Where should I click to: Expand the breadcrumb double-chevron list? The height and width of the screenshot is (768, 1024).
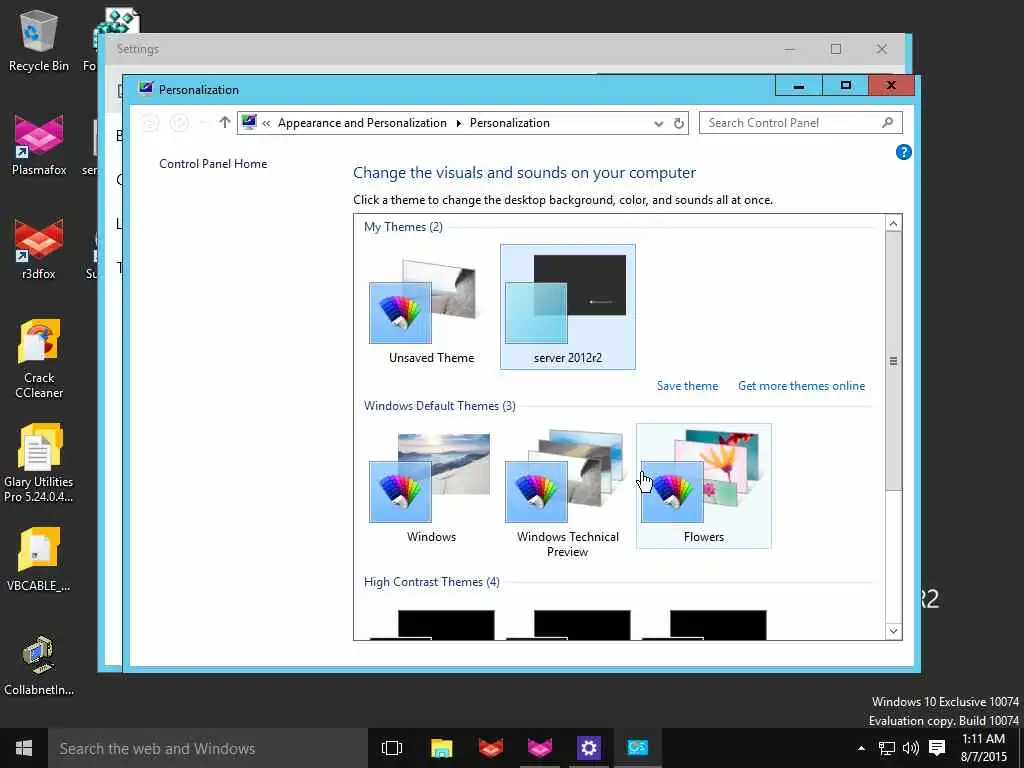[266, 123]
